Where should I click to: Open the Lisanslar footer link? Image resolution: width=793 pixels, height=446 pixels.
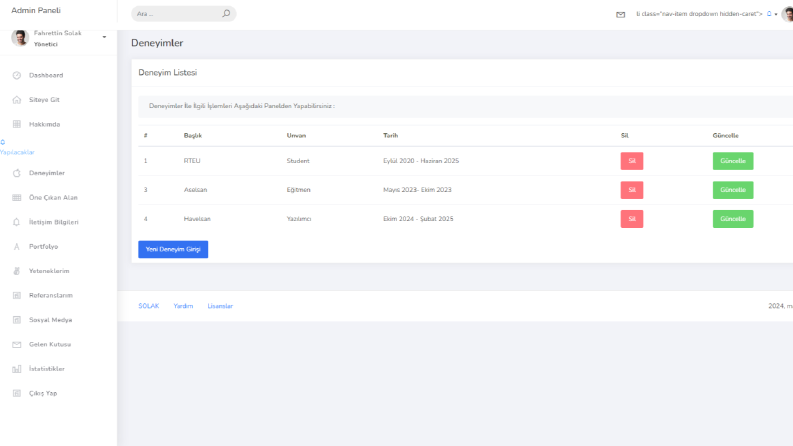[x=220, y=306]
